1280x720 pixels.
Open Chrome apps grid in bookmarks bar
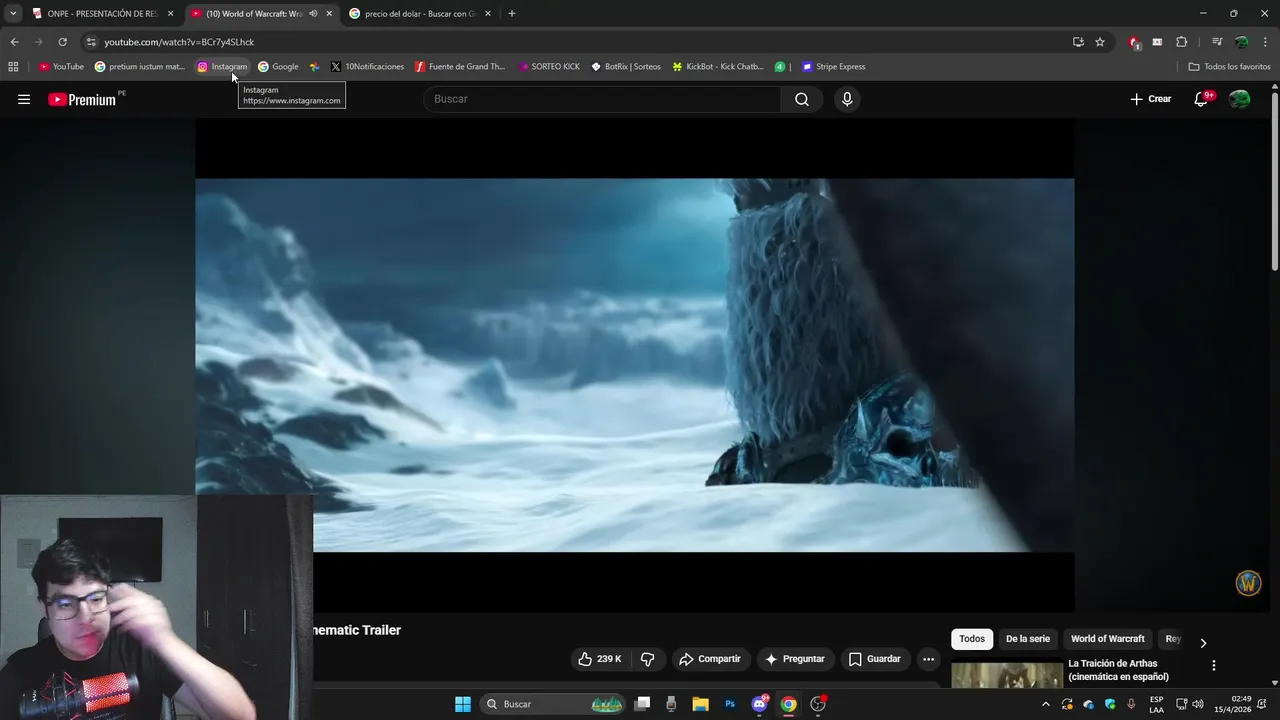pos(13,67)
